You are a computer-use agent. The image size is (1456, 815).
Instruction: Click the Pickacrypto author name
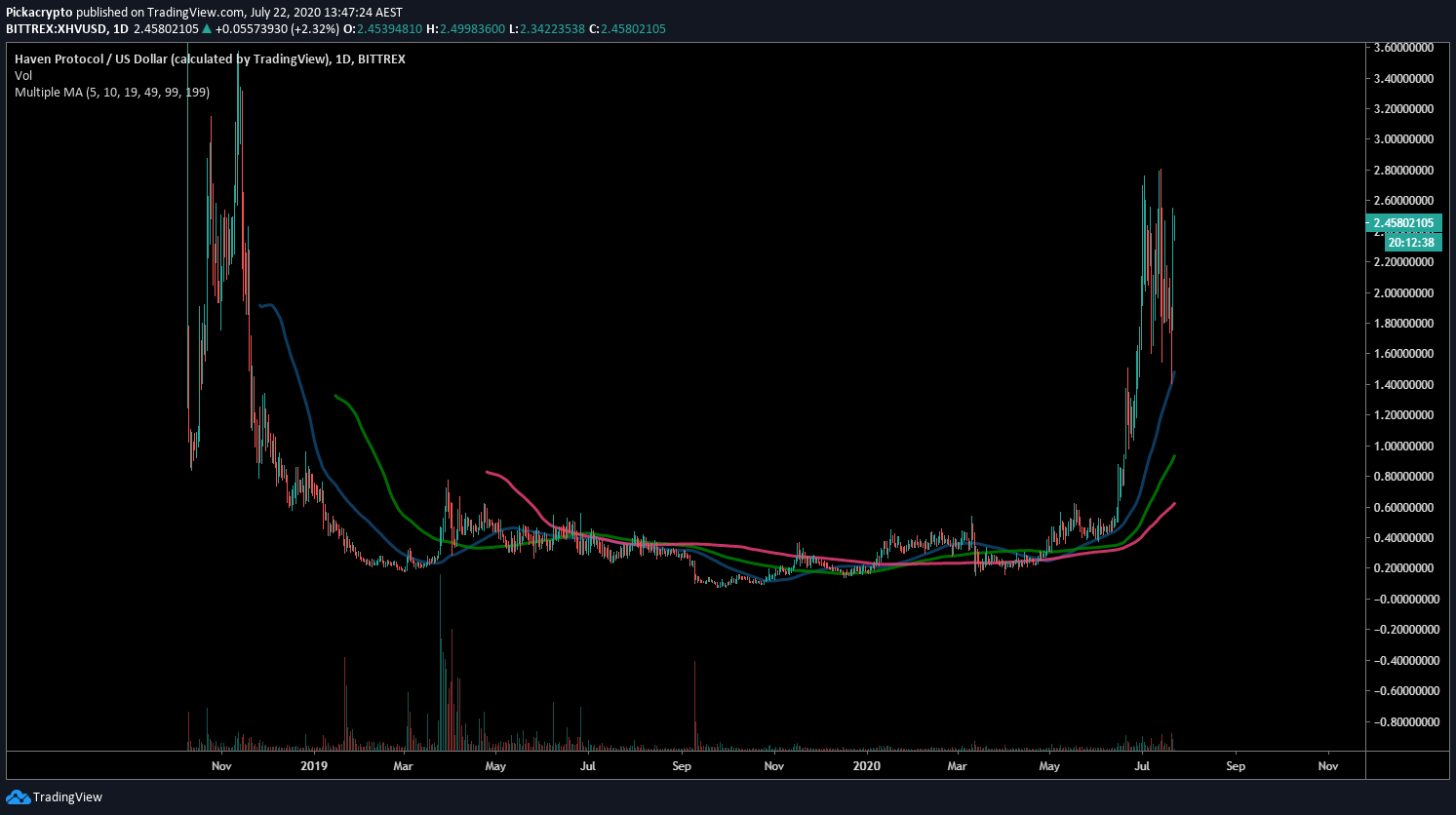pos(39,13)
